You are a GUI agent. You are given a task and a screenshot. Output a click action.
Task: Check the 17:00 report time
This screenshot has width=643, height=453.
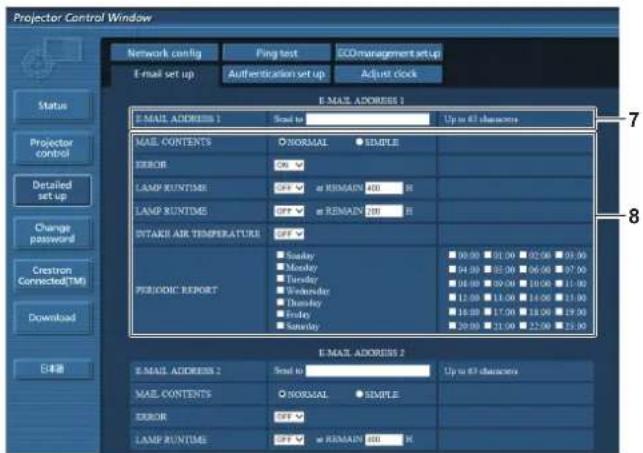[488, 312]
